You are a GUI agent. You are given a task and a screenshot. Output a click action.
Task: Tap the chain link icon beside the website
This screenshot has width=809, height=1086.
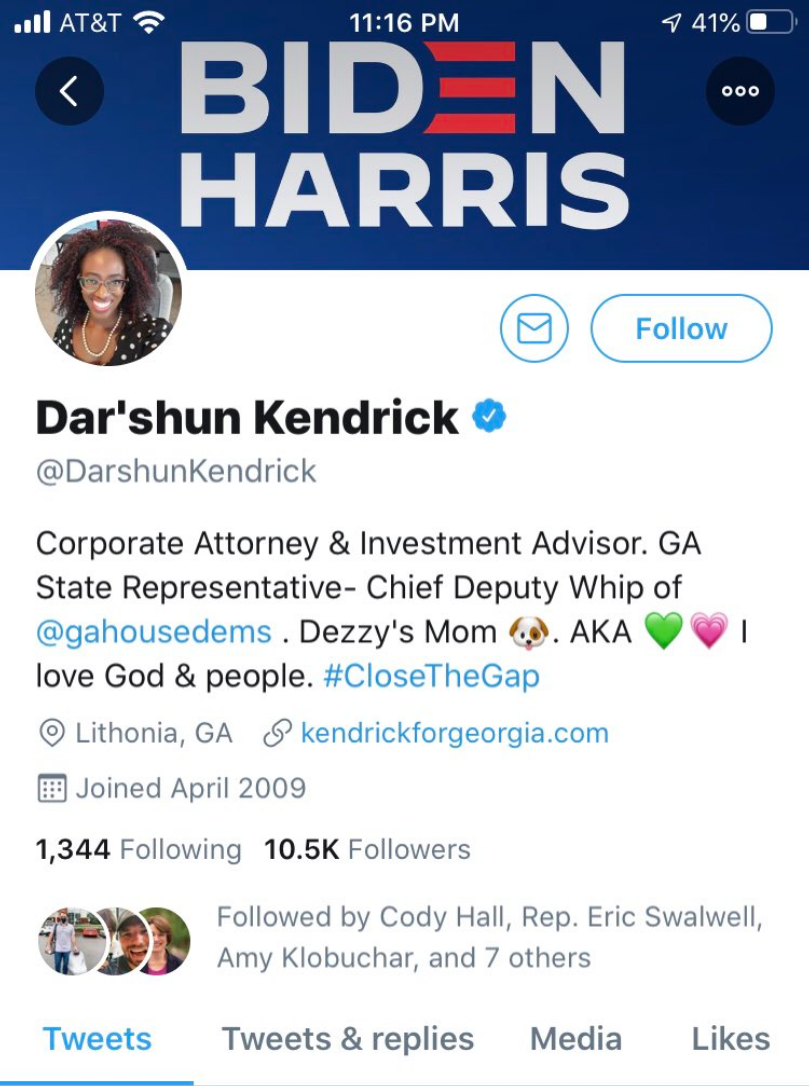[277, 733]
